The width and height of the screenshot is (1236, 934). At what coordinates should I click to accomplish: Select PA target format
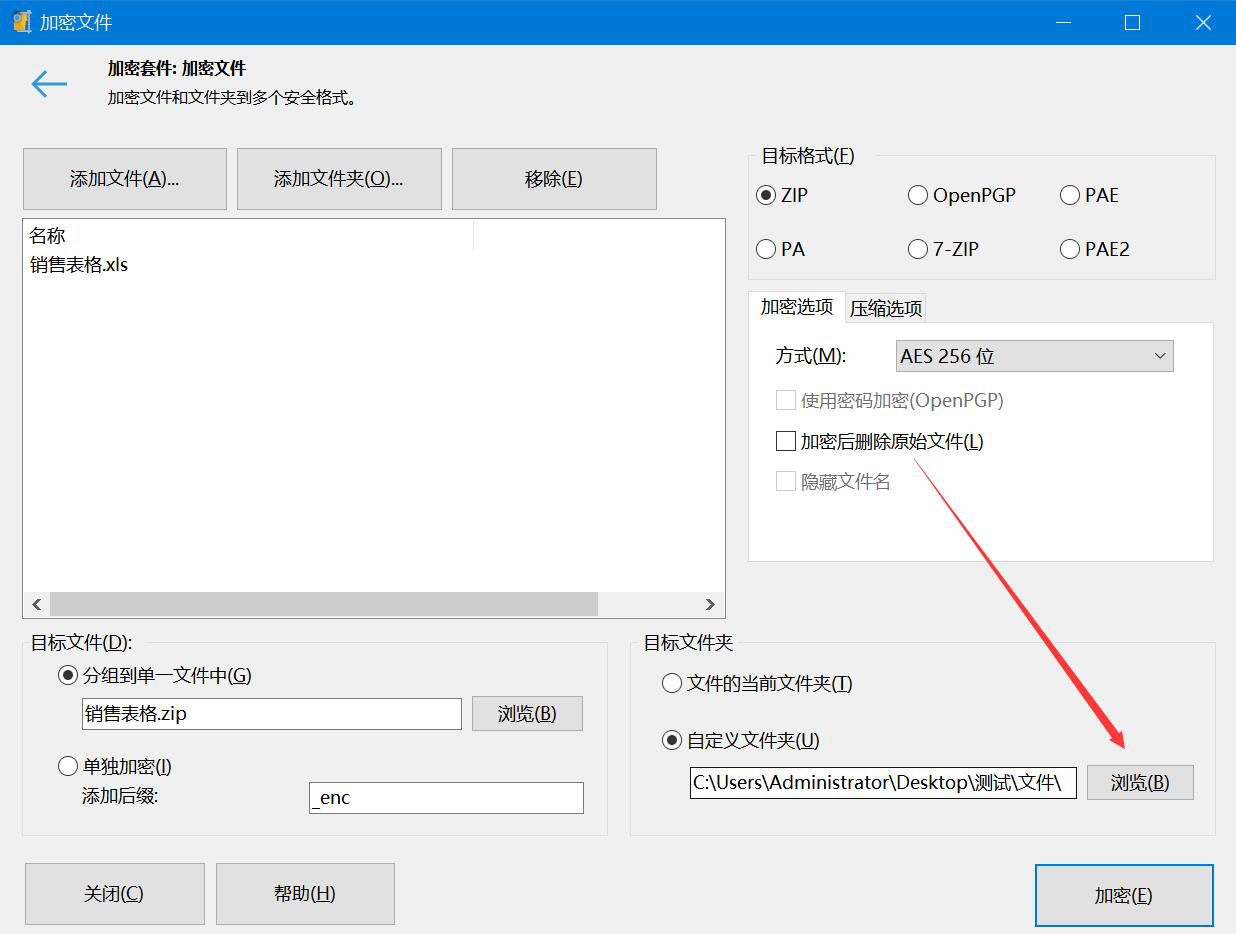tap(781, 249)
